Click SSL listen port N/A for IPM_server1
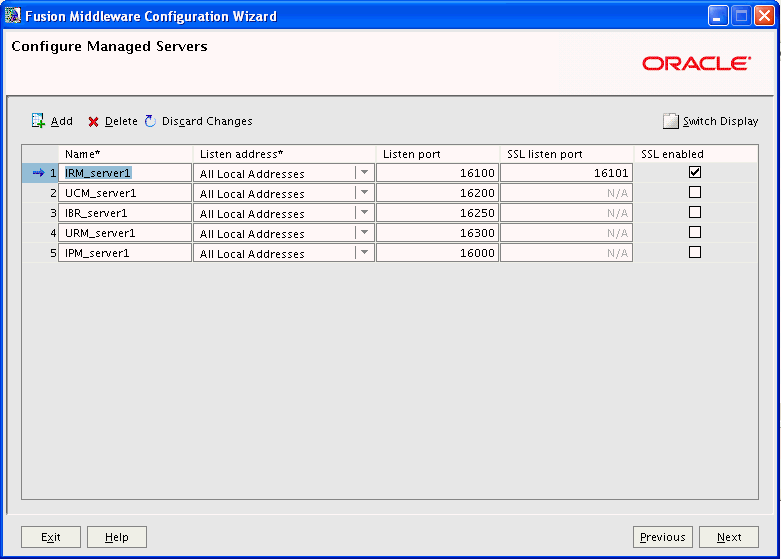Screen dimensions: 781x559 tap(566, 253)
